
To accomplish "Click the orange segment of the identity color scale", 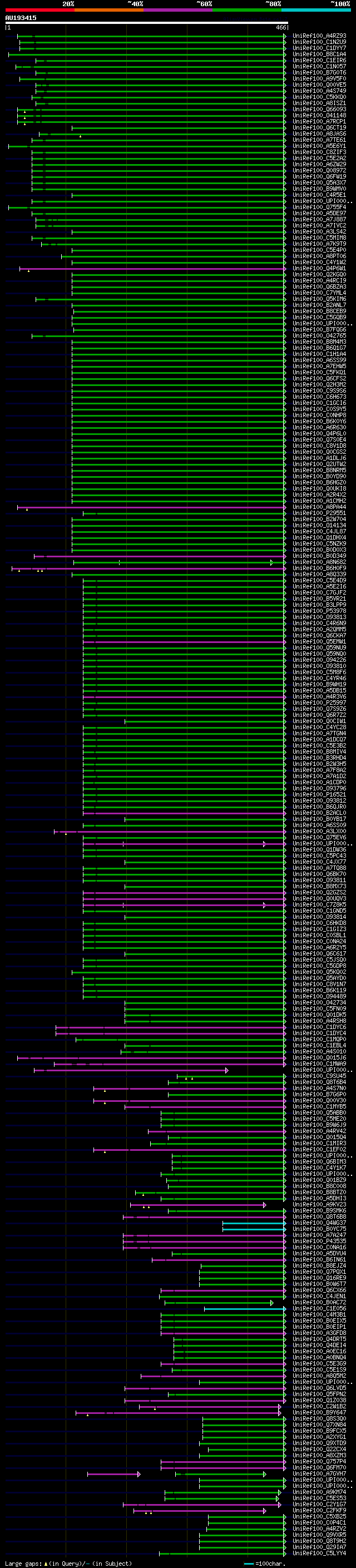I will pos(109,11).
